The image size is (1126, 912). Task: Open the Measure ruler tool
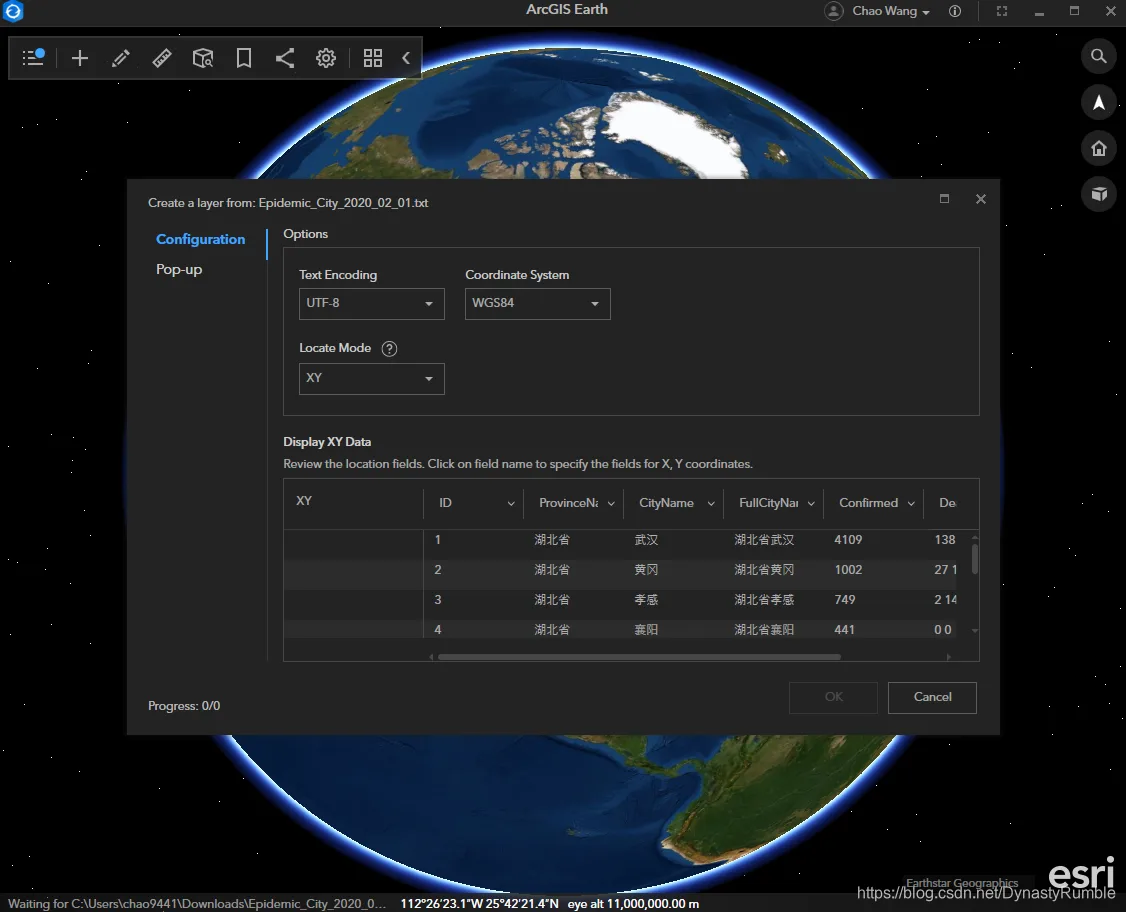coord(162,58)
